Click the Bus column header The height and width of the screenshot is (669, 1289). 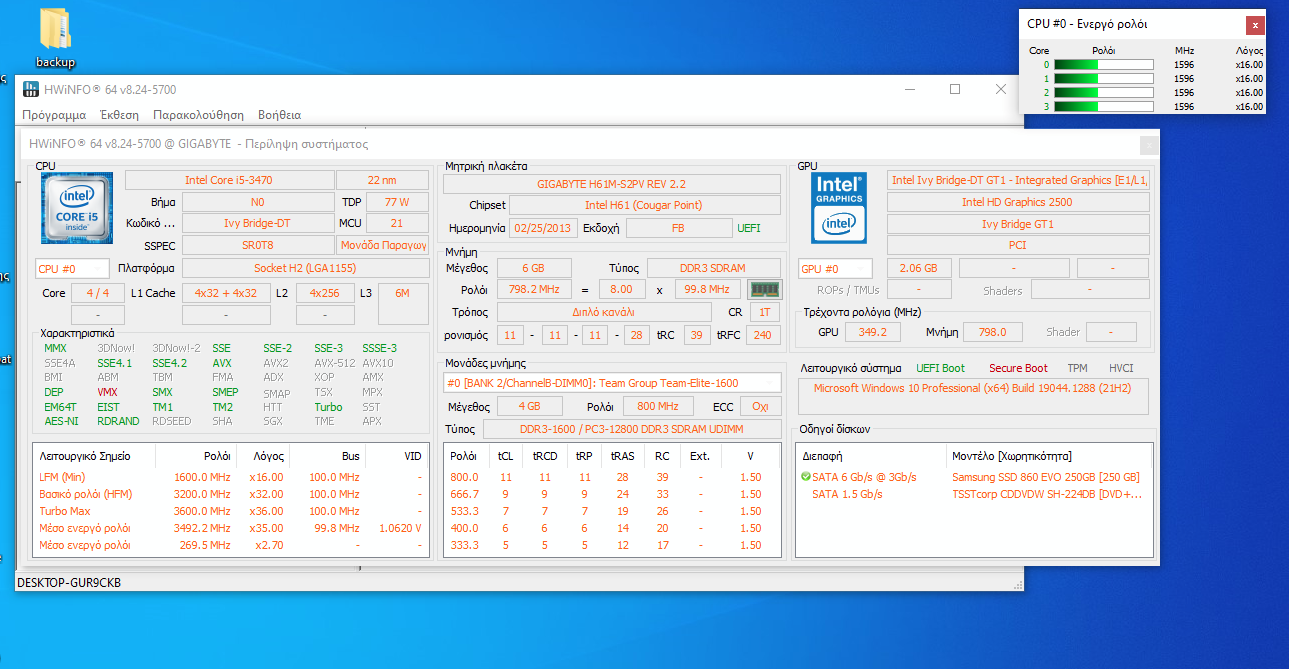point(327,456)
